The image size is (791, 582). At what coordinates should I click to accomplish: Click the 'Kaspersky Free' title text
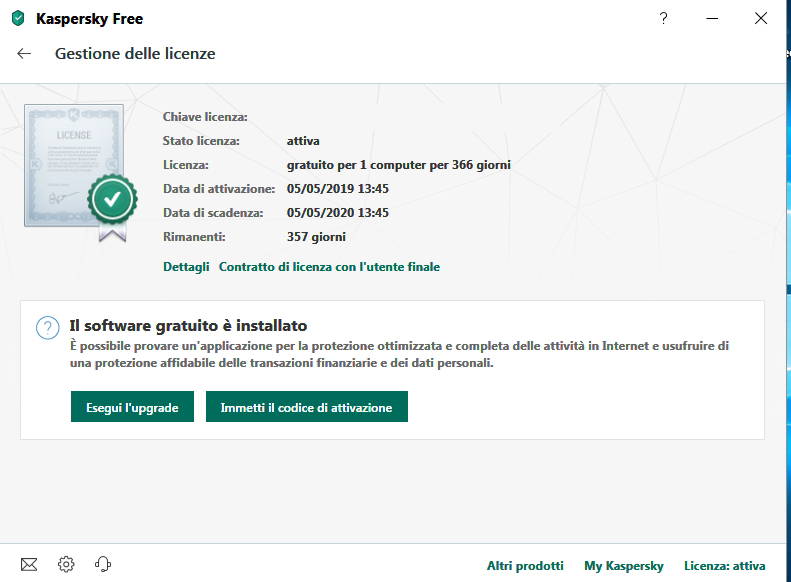click(x=89, y=19)
